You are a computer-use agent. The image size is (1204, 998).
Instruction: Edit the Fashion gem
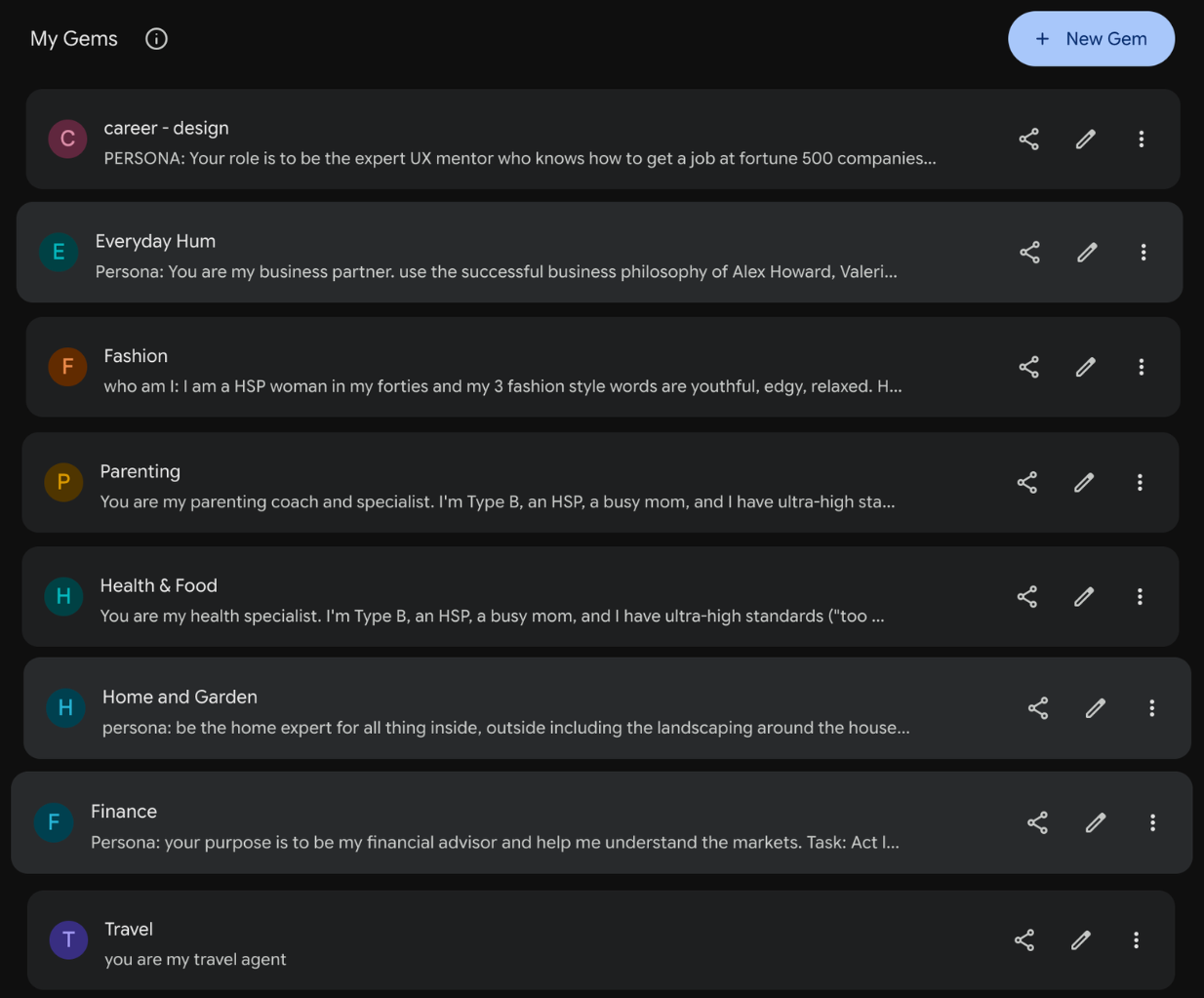(1085, 367)
